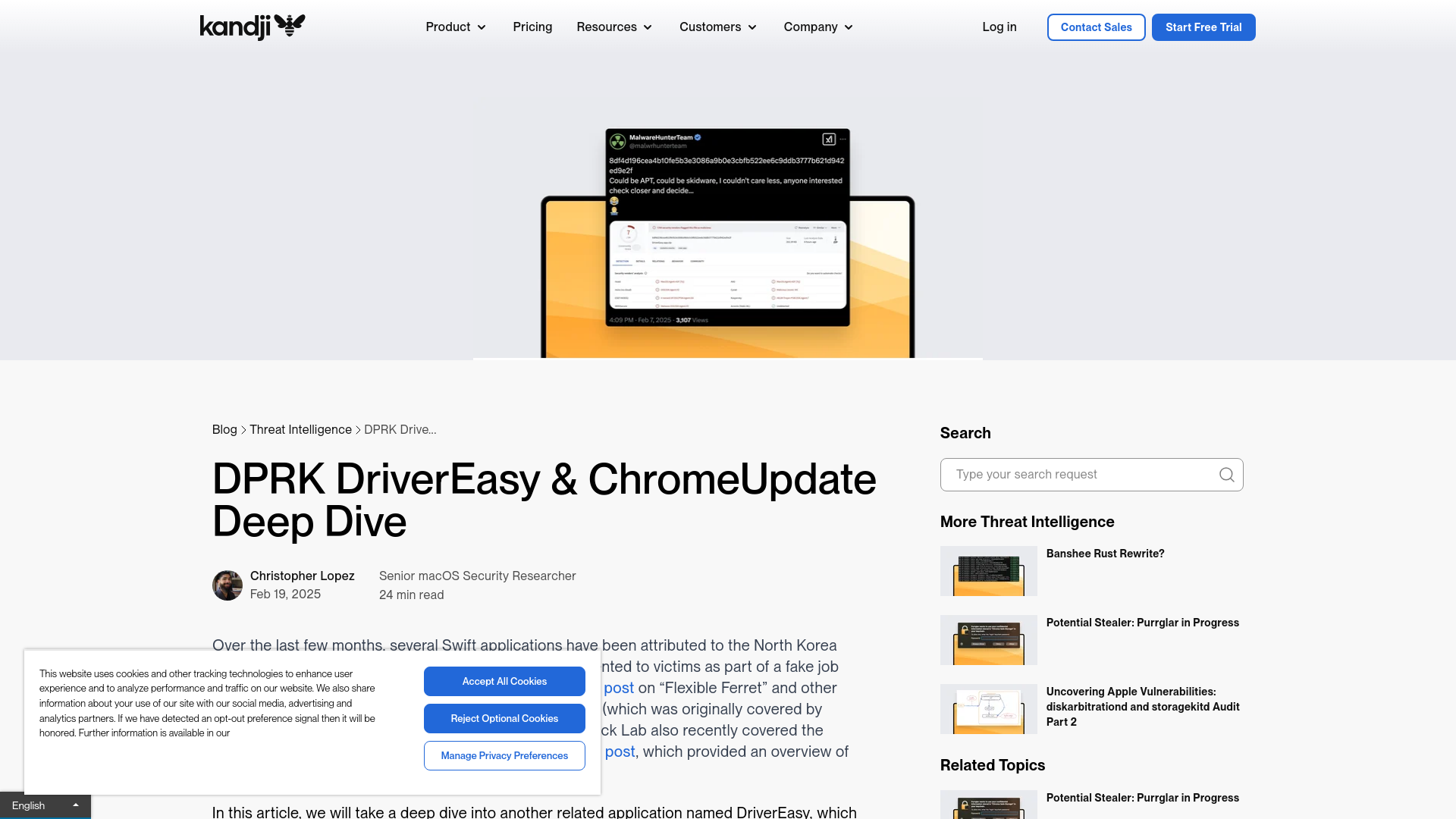The height and width of the screenshot is (819, 1456).
Task: Expand the Resources menu
Action: pyautogui.click(x=614, y=27)
